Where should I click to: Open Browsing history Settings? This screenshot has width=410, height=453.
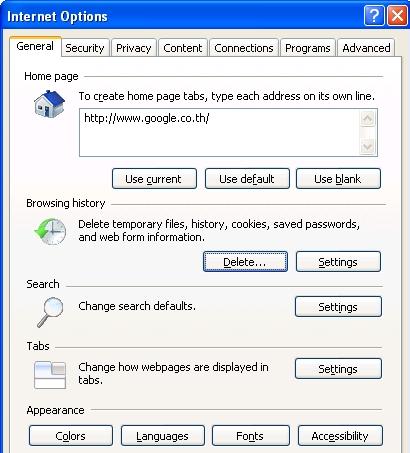click(x=338, y=262)
